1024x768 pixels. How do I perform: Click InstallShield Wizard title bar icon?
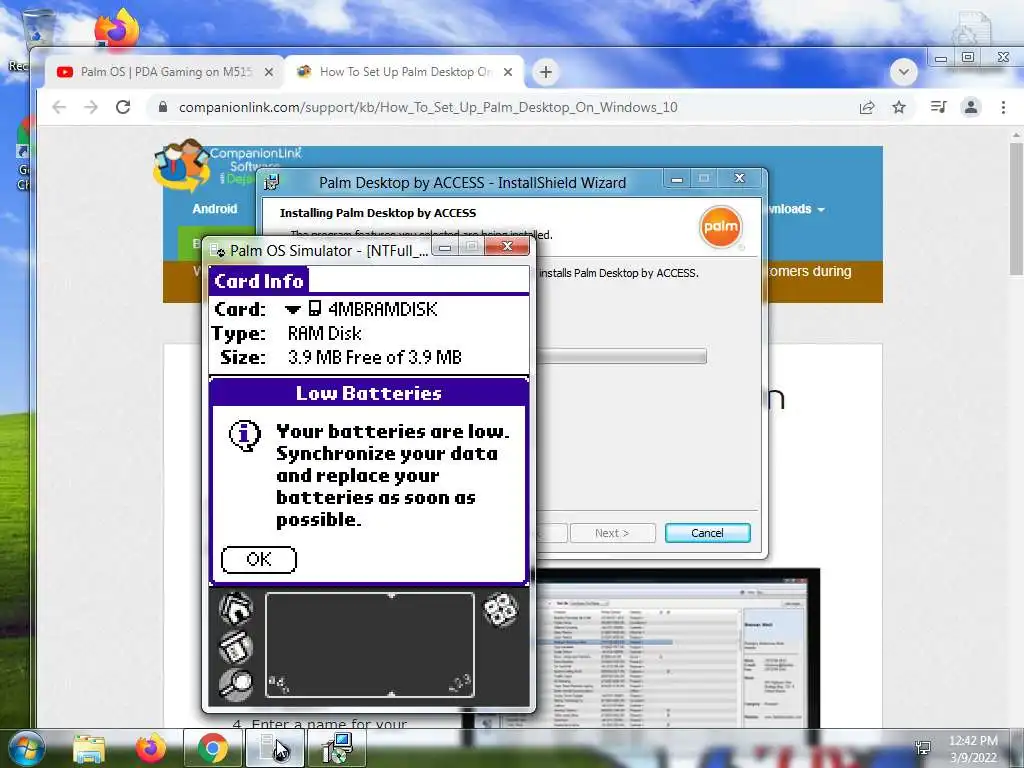271,183
